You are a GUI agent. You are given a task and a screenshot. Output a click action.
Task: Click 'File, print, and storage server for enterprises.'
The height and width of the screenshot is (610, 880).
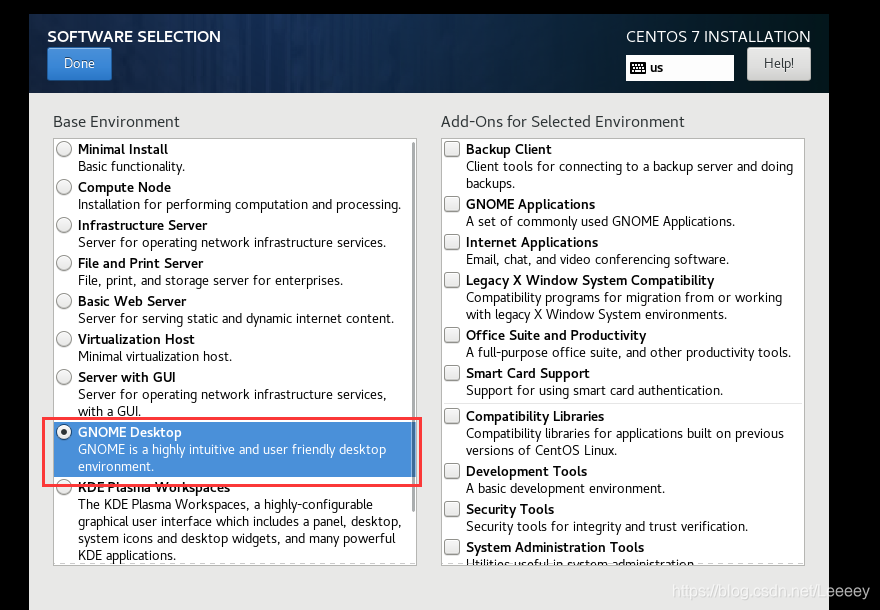click(x=210, y=281)
